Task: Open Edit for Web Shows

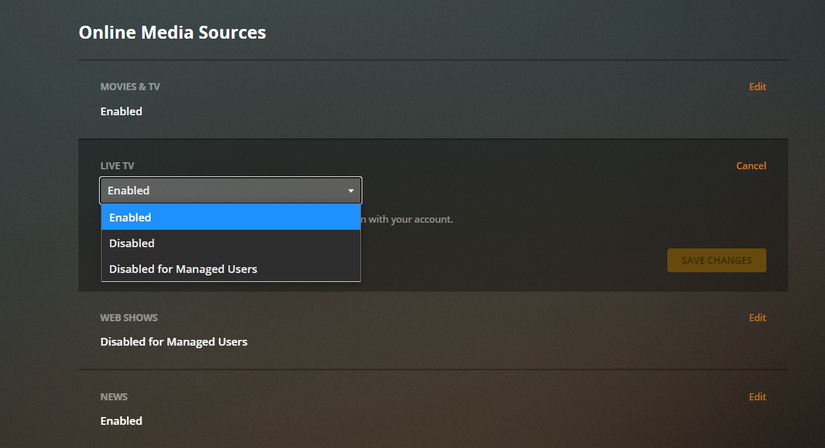Action: (757, 318)
